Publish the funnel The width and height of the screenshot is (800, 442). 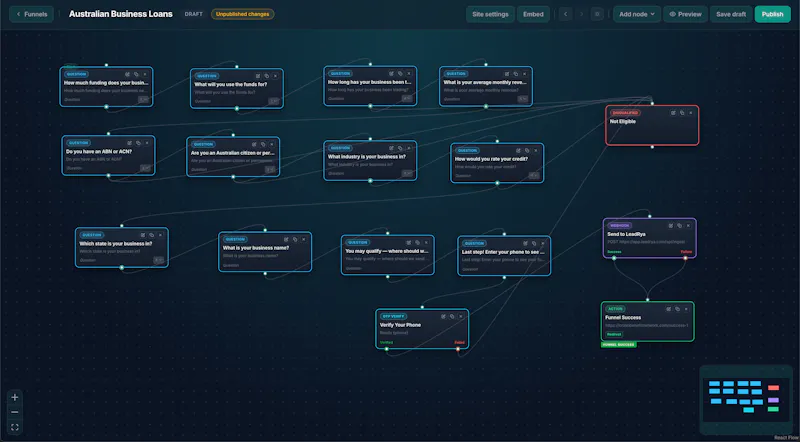(x=772, y=14)
